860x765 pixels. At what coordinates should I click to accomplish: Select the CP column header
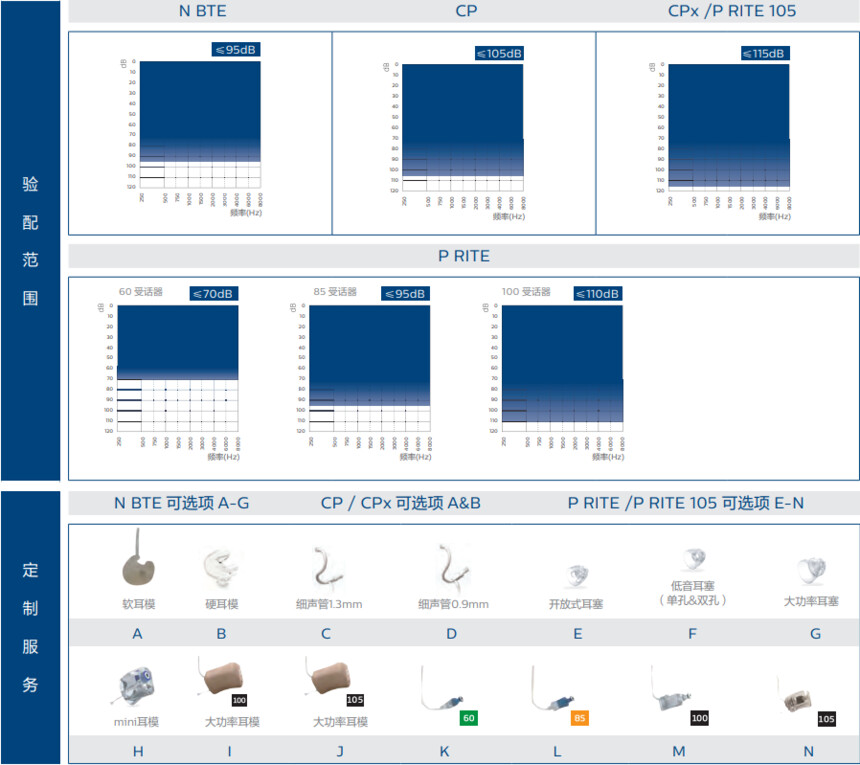point(466,11)
